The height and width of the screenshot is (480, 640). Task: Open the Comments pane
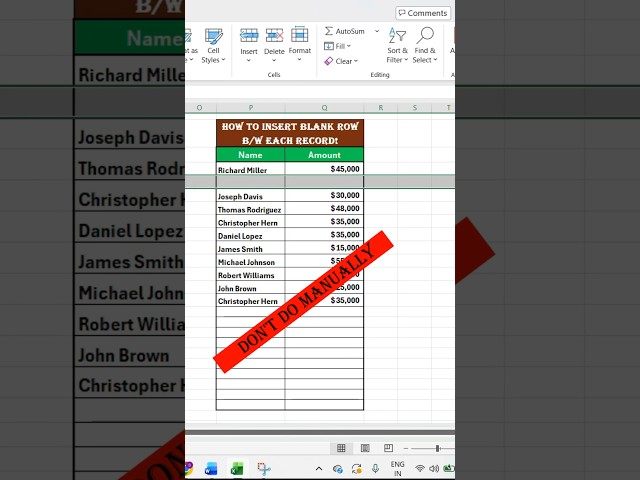tap(423, 13)
